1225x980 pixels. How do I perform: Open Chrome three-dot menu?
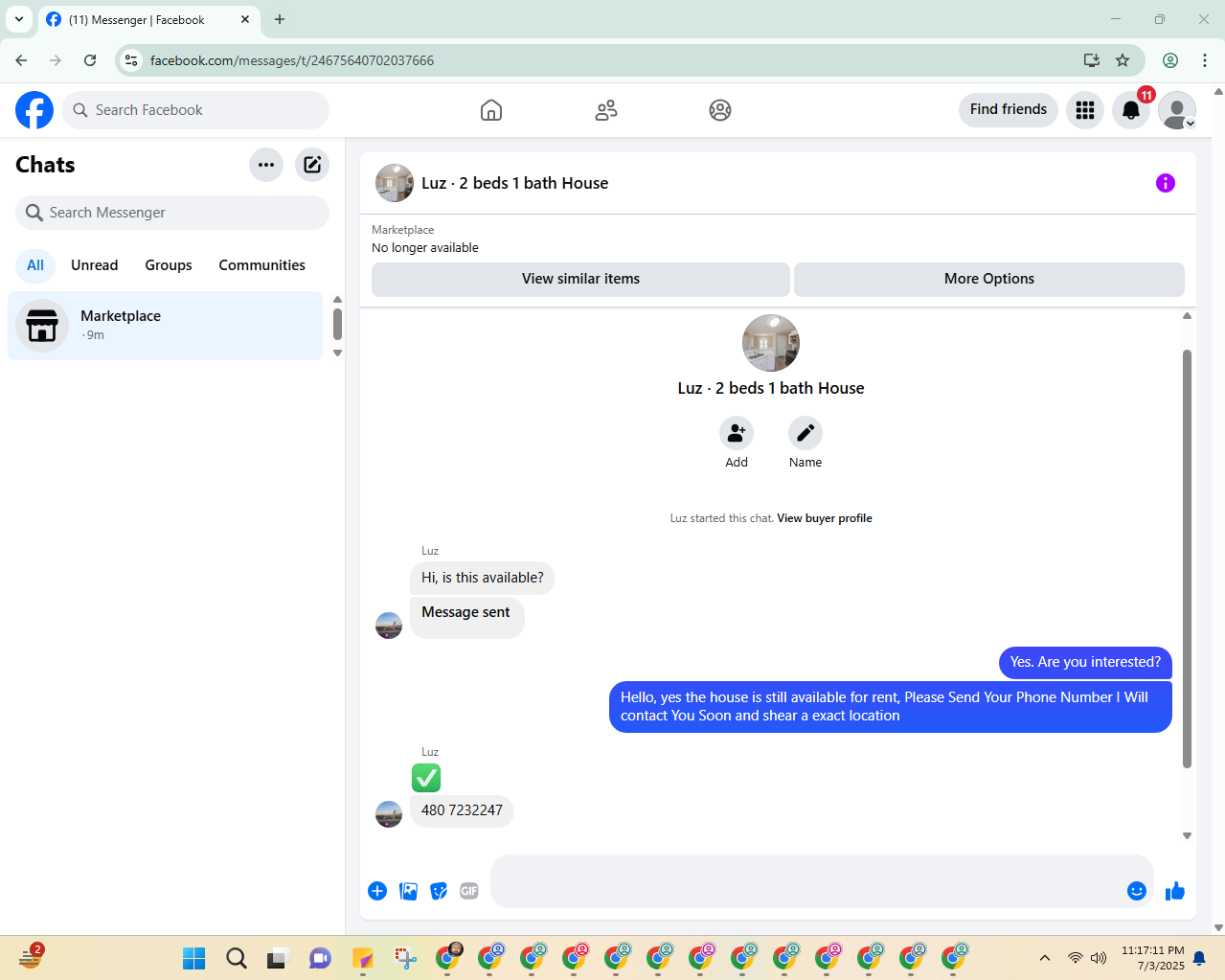tap(1205, 60)
